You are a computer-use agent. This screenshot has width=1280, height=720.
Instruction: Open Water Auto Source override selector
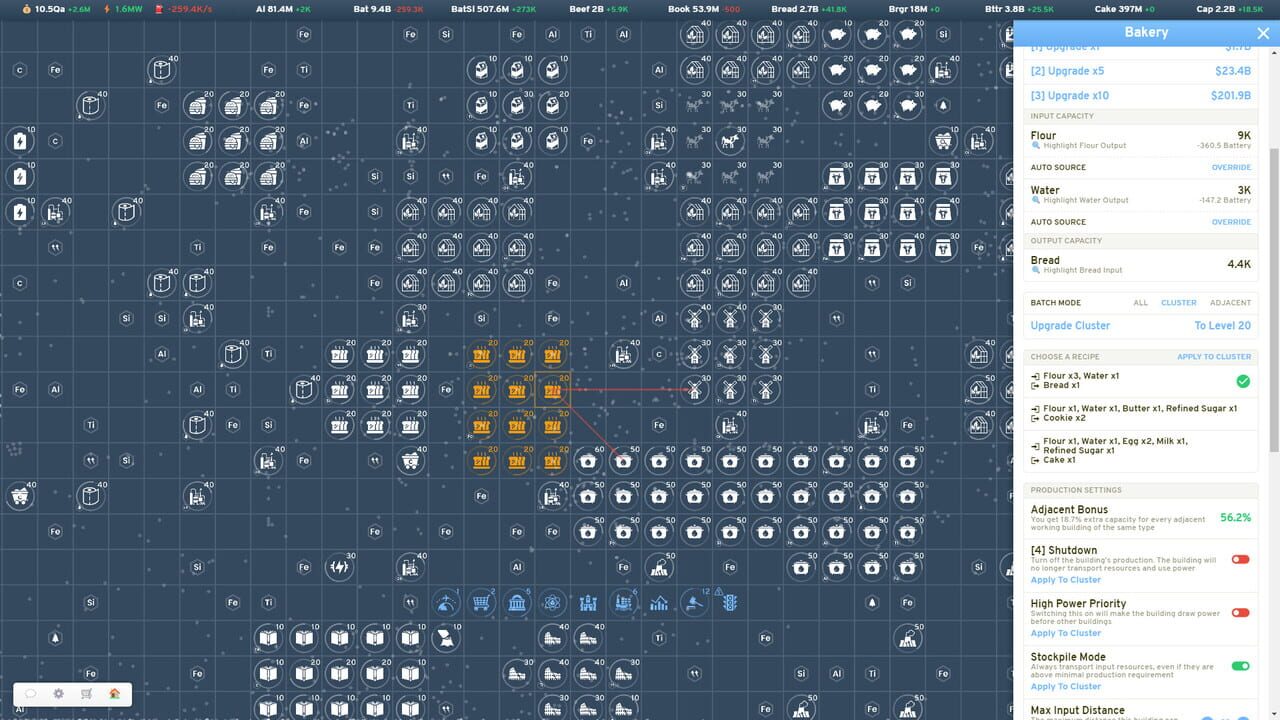click(x=1231, y=221)
